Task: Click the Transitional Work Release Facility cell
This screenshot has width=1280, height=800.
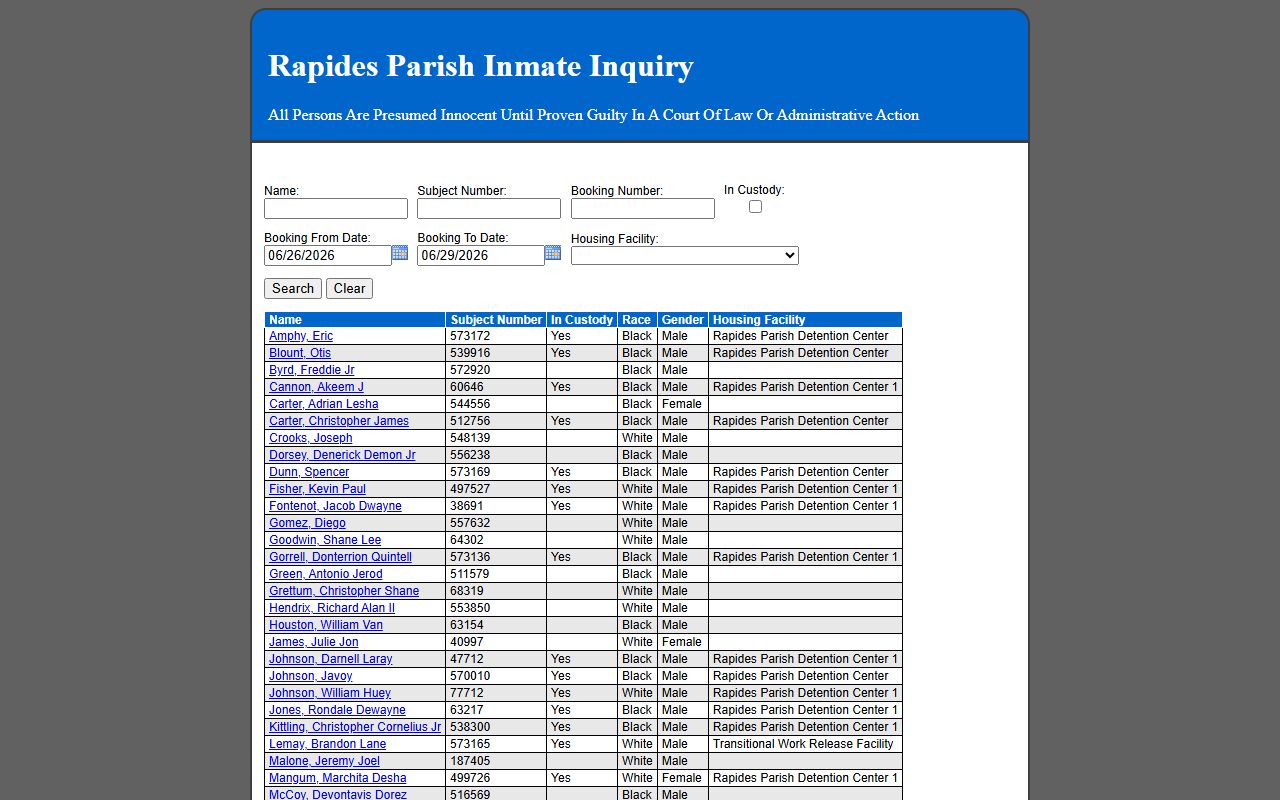Action: (805, 744)
